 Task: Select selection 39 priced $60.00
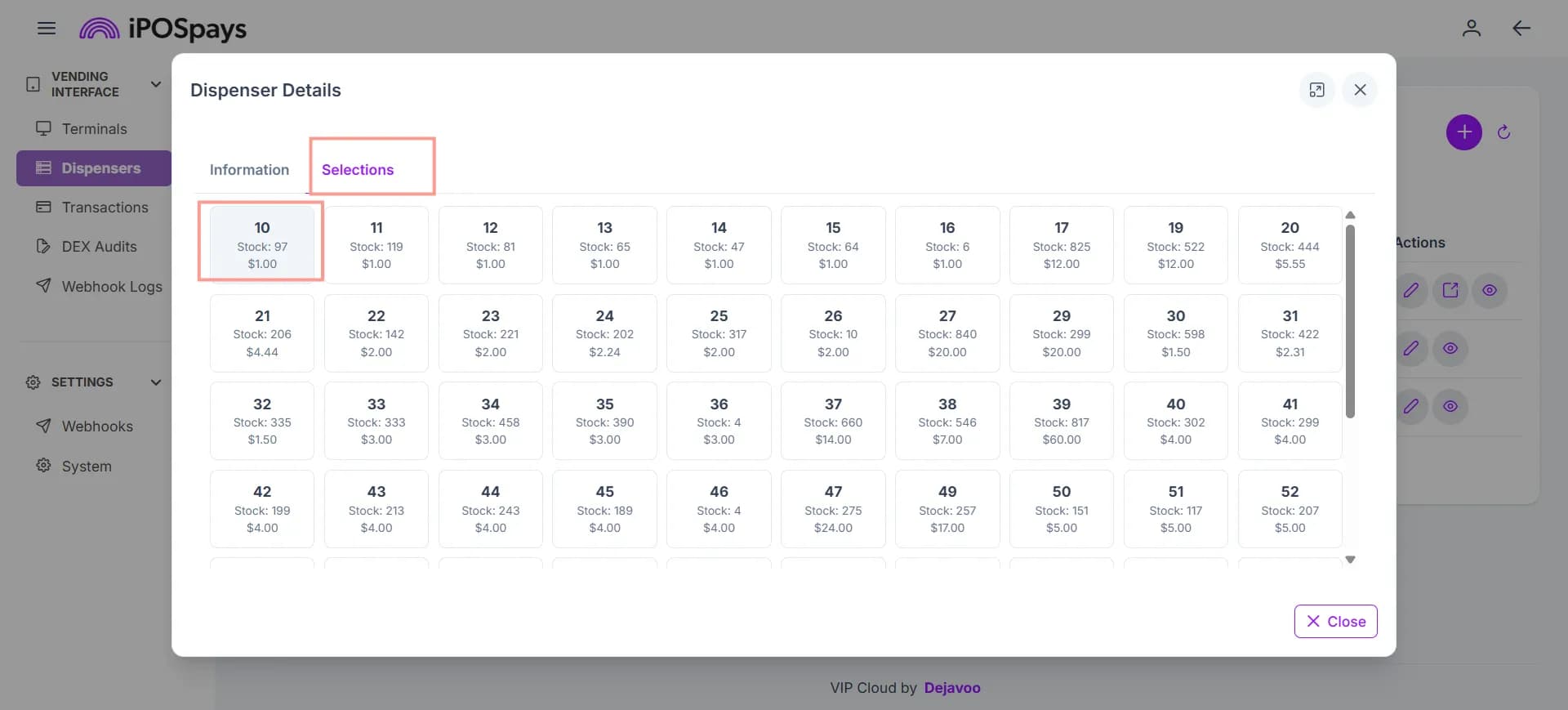[1061, 421]
